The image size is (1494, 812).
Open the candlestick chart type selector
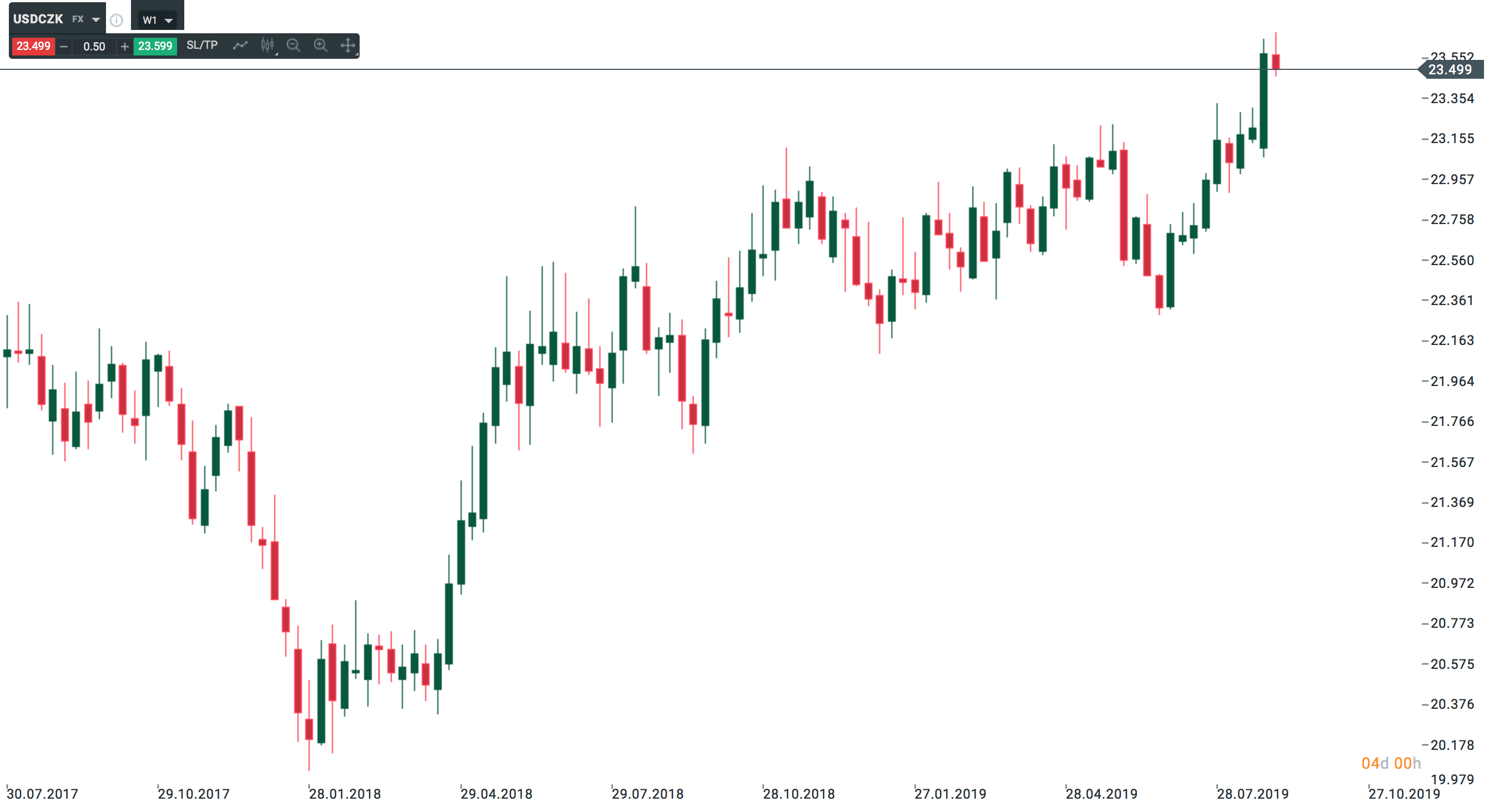click(267, 45)
